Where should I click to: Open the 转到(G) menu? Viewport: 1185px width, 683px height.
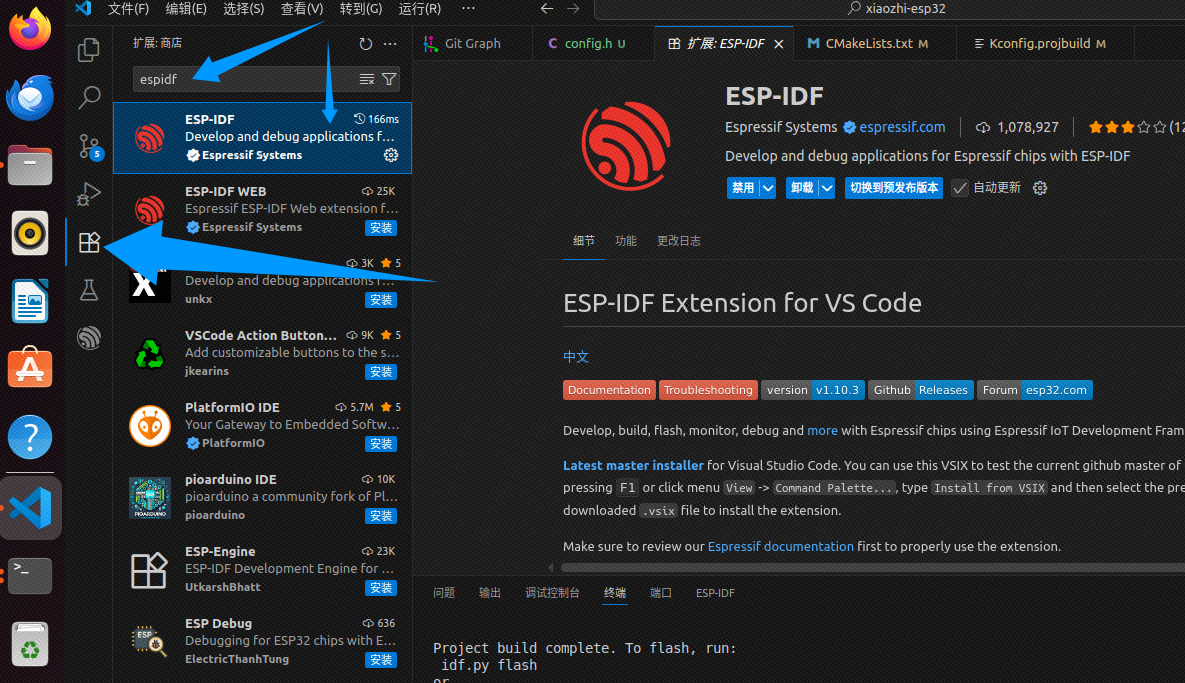click(360, 8)
